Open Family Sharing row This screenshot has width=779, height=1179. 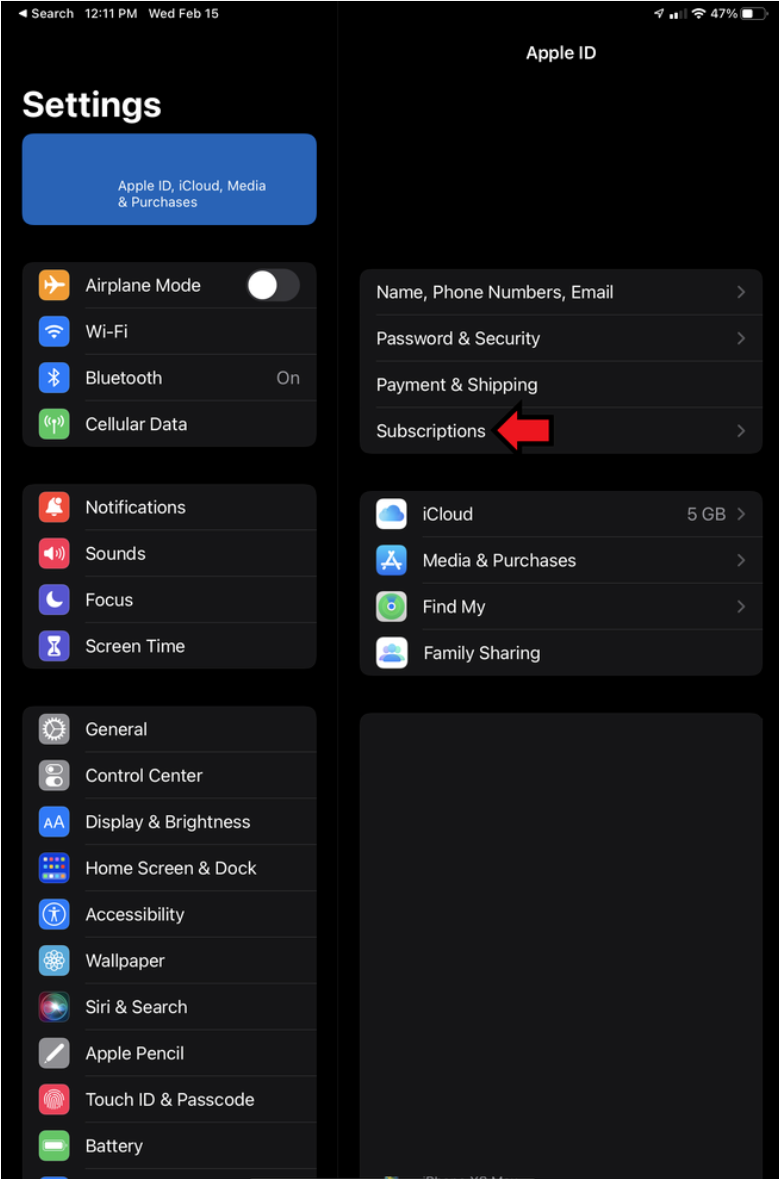click(x=561, y=653)
